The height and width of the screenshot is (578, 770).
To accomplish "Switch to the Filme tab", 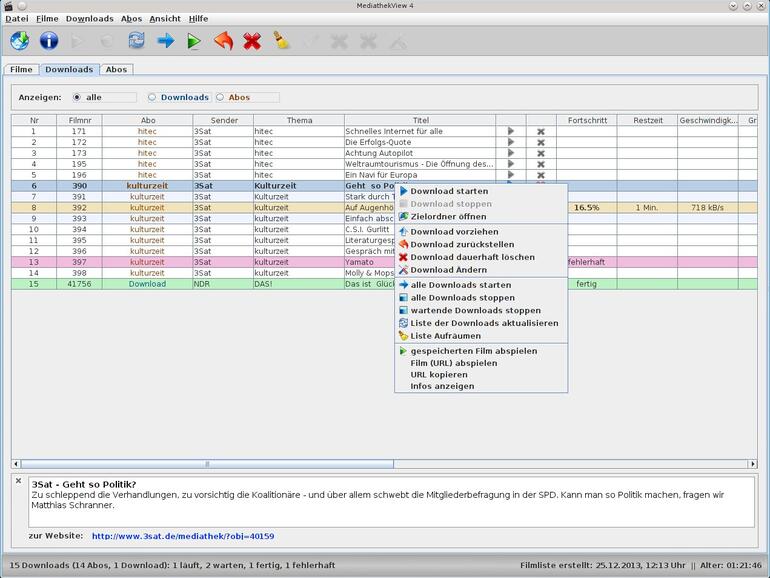I will click(x=20, y=70).
